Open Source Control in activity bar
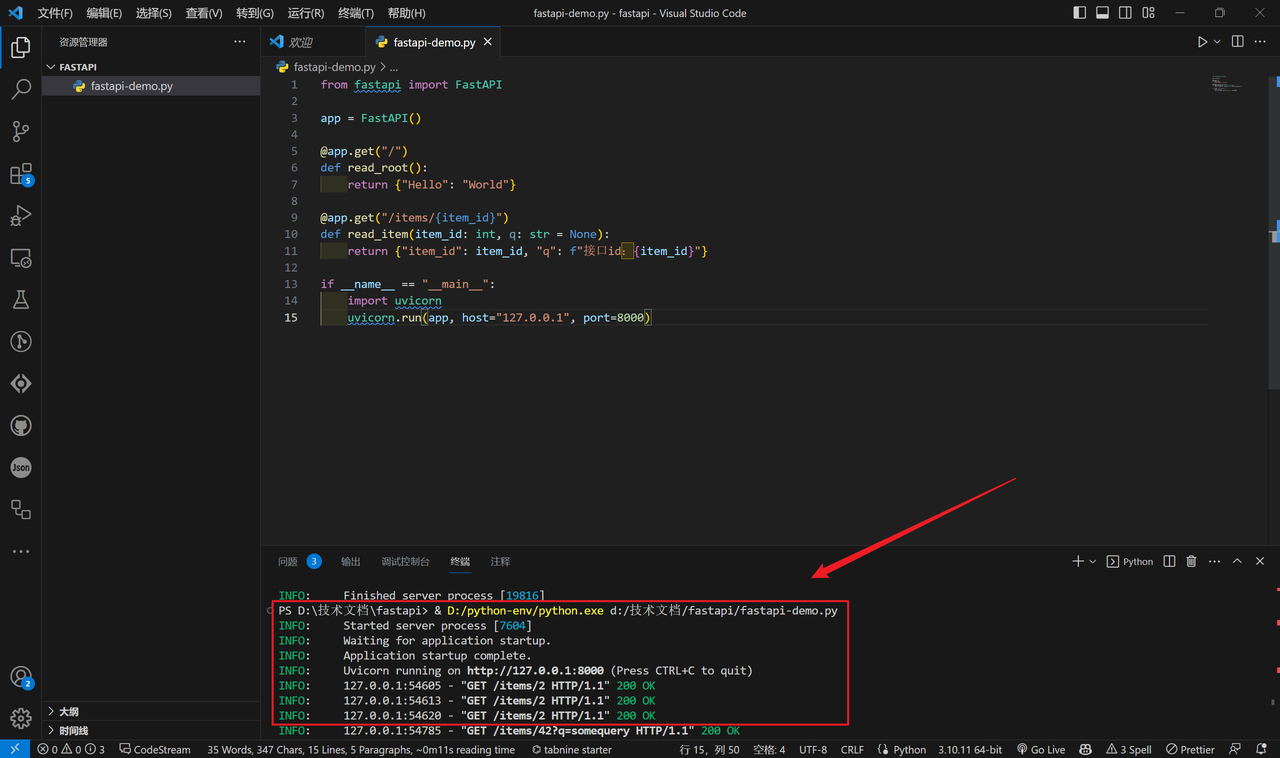1280x758 pixels. pyautogui.click(x=21, y=132)
